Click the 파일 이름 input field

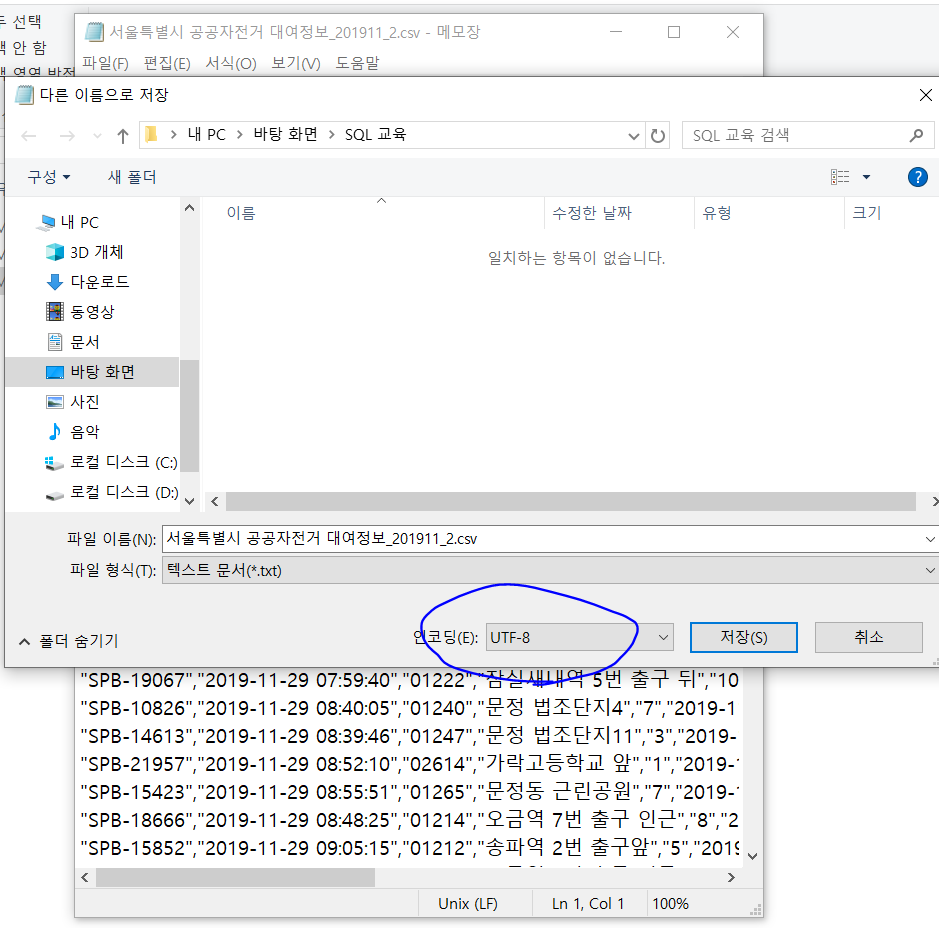click(542, 539)
